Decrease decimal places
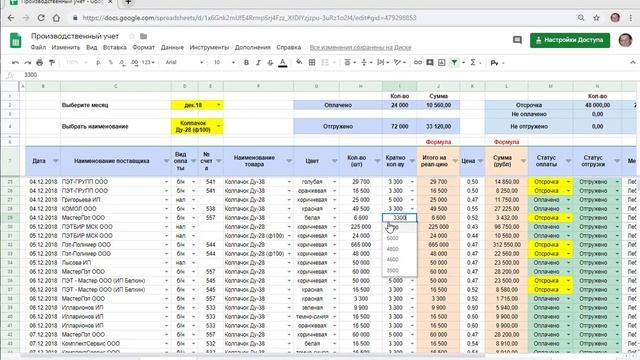The image size is (640, 360). click(x=122, y=62)
